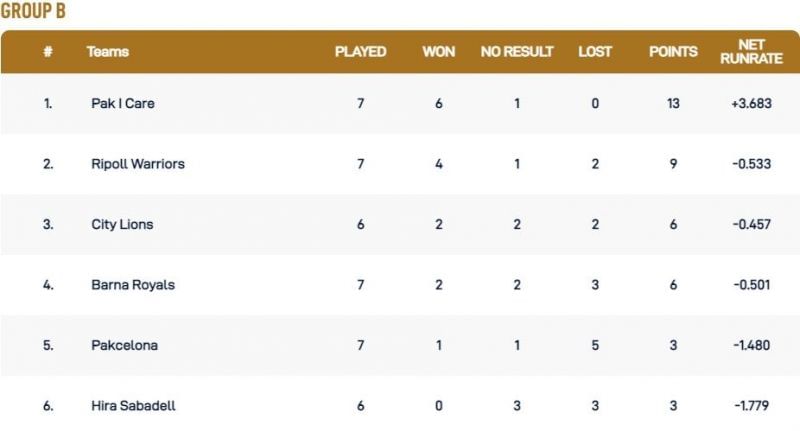Image resolution: width=800 pixels, height=431 pixels.
Task: Click the LOST column header
Action: coord(595,52)
